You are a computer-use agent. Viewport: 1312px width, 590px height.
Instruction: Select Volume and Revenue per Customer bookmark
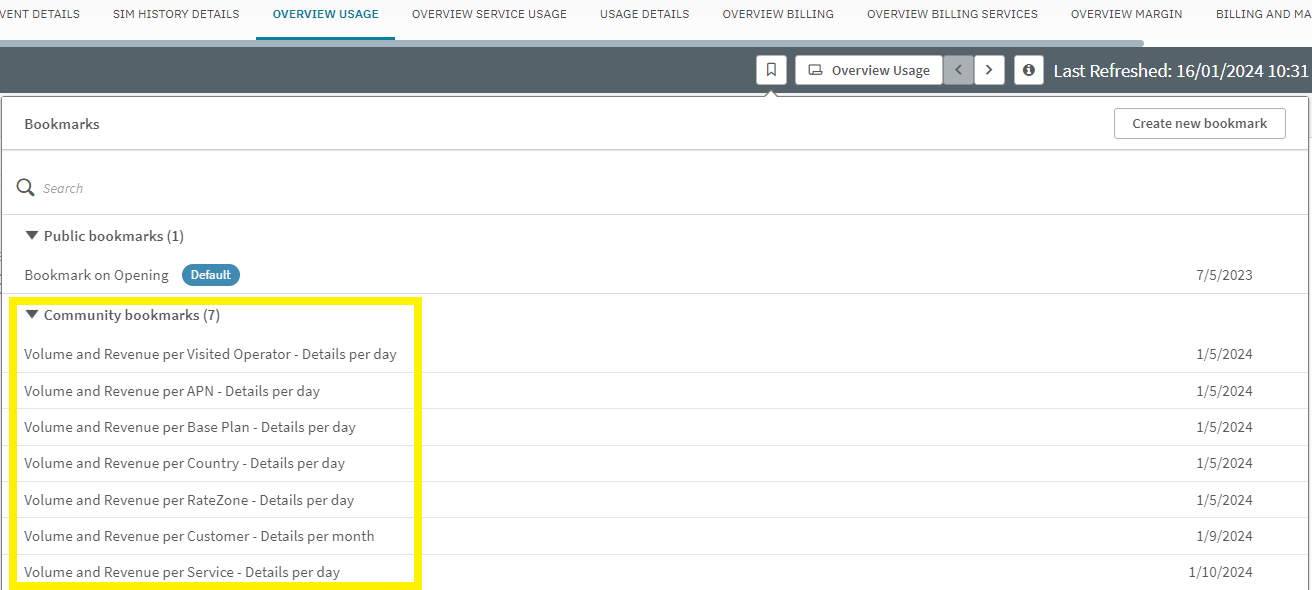(199, 536)
